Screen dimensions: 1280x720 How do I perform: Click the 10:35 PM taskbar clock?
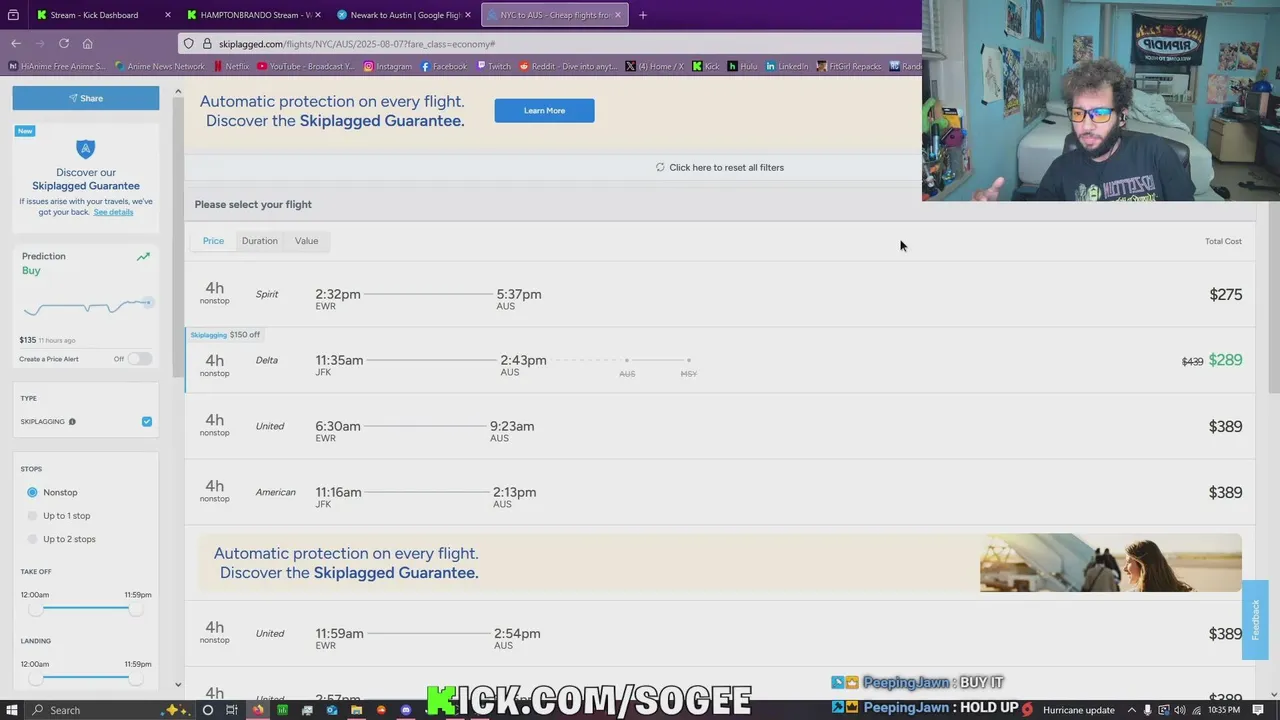[1224, 710]
